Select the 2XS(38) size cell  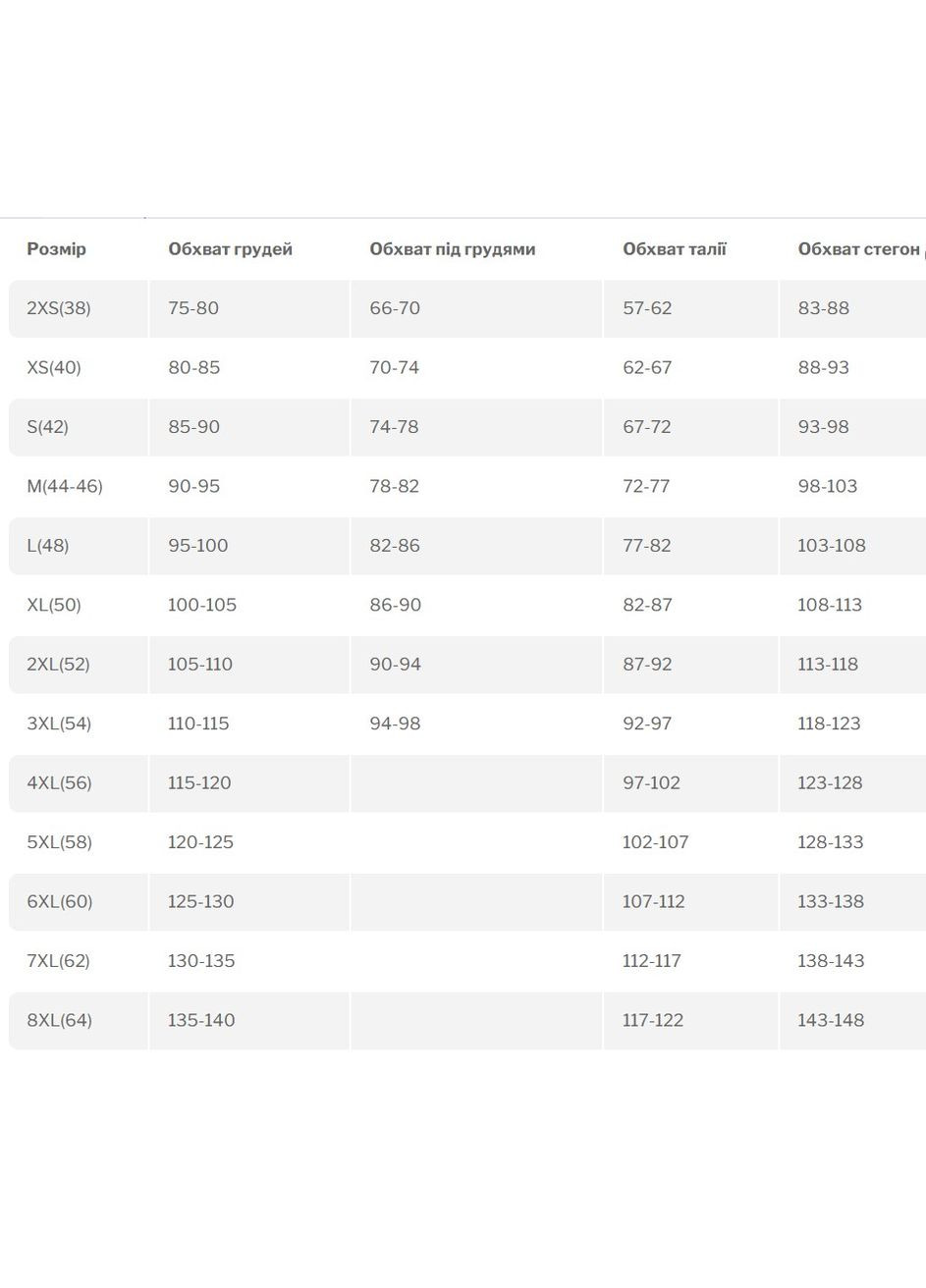click(59, 308)
